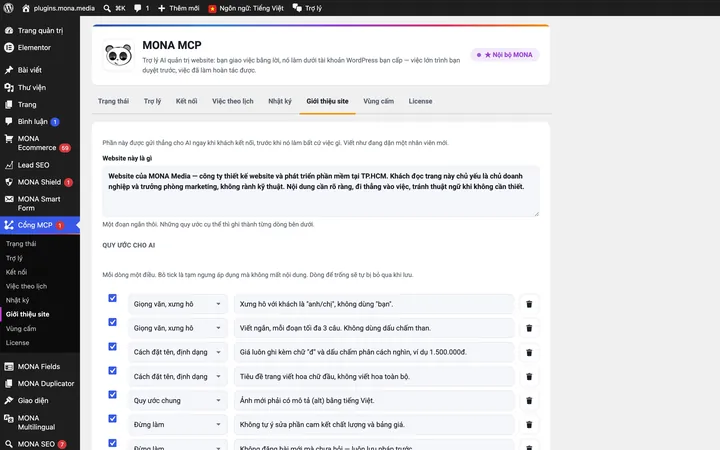Click the MONA Duplicator icon

[x=9, y=383]
